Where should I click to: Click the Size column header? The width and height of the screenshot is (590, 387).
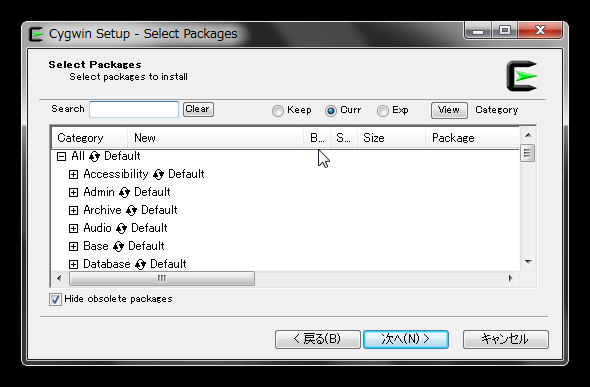click(x=391, y=138)
